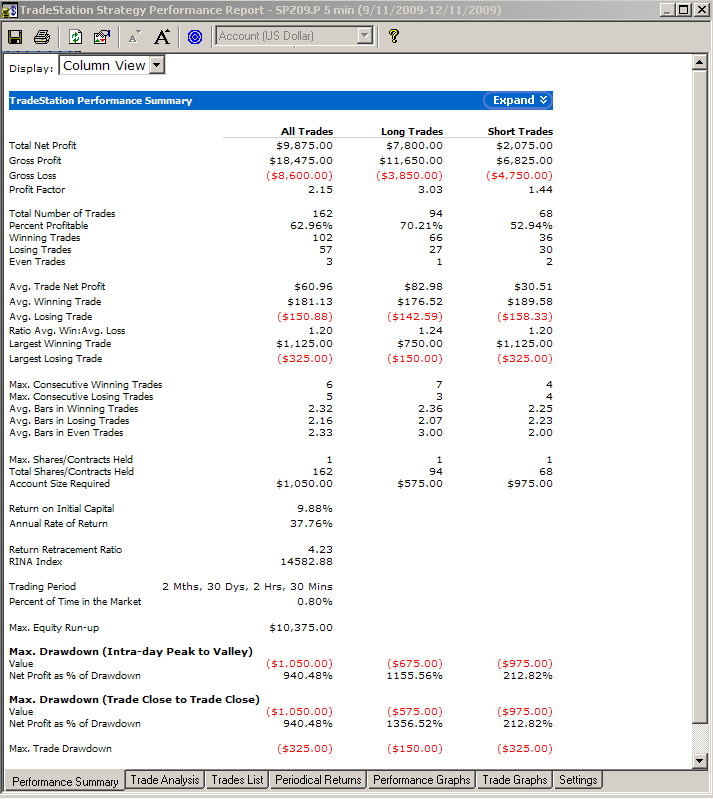Click the increase font size icon

pyautogui.click(x=162, y=37)
